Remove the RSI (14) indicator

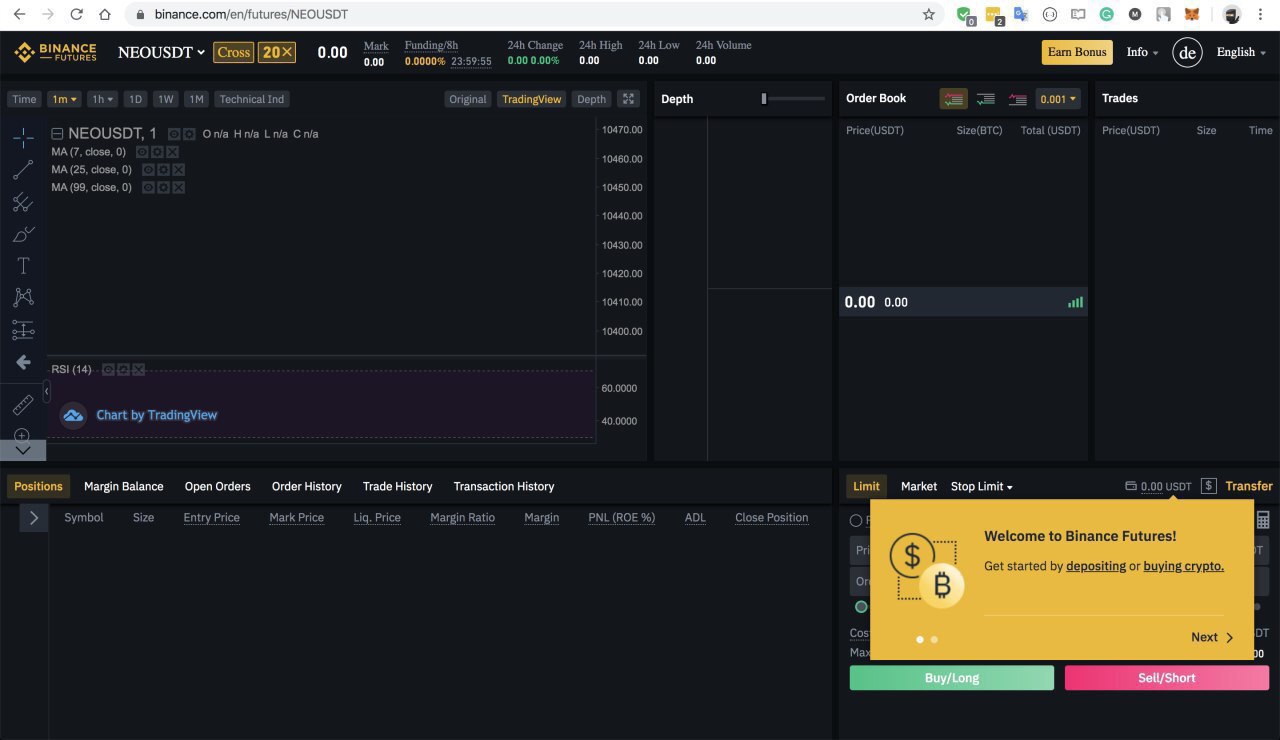pyautogui.click(x=138, y=370)
